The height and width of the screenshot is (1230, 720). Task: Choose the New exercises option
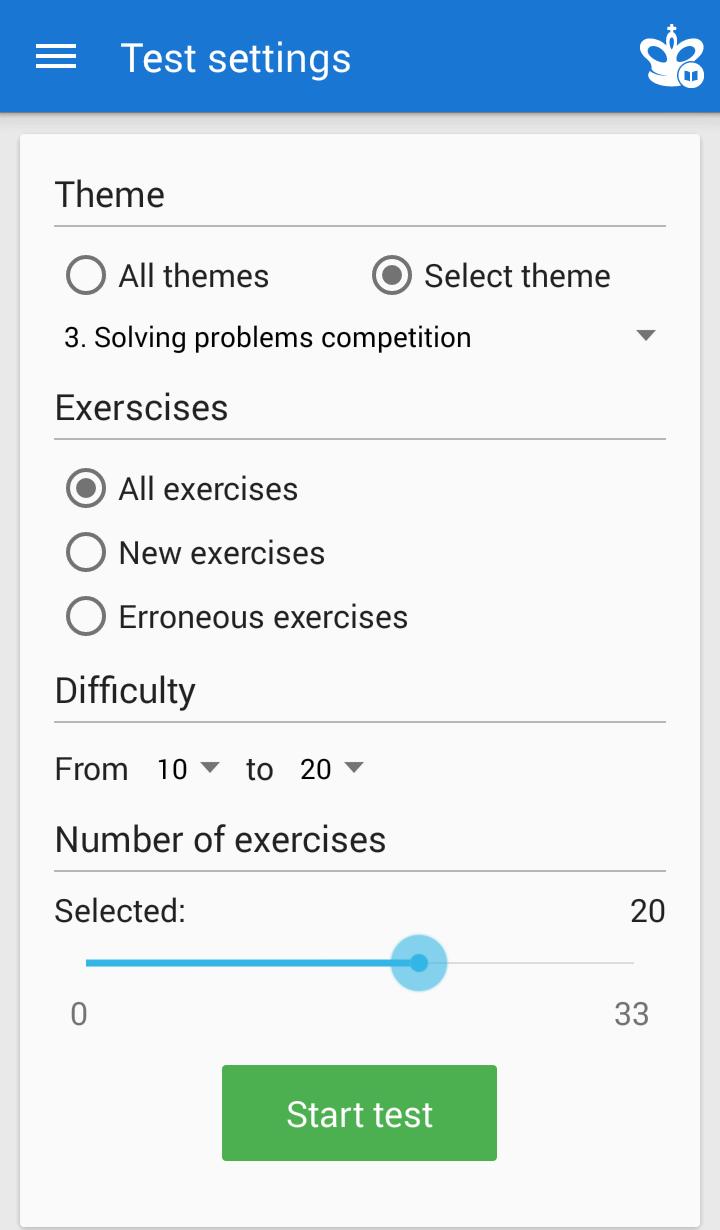[86, 553]
